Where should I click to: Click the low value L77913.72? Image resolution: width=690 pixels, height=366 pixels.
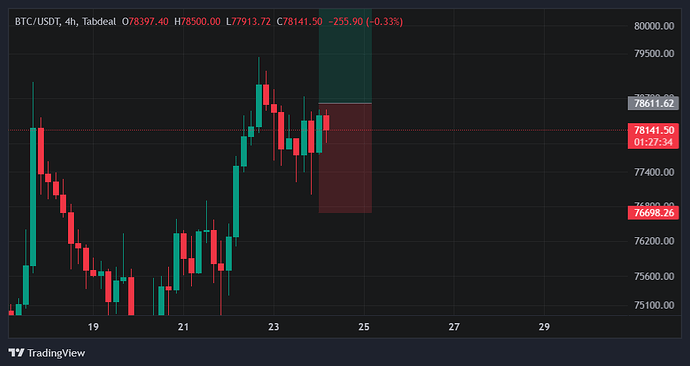pos(248,22)
